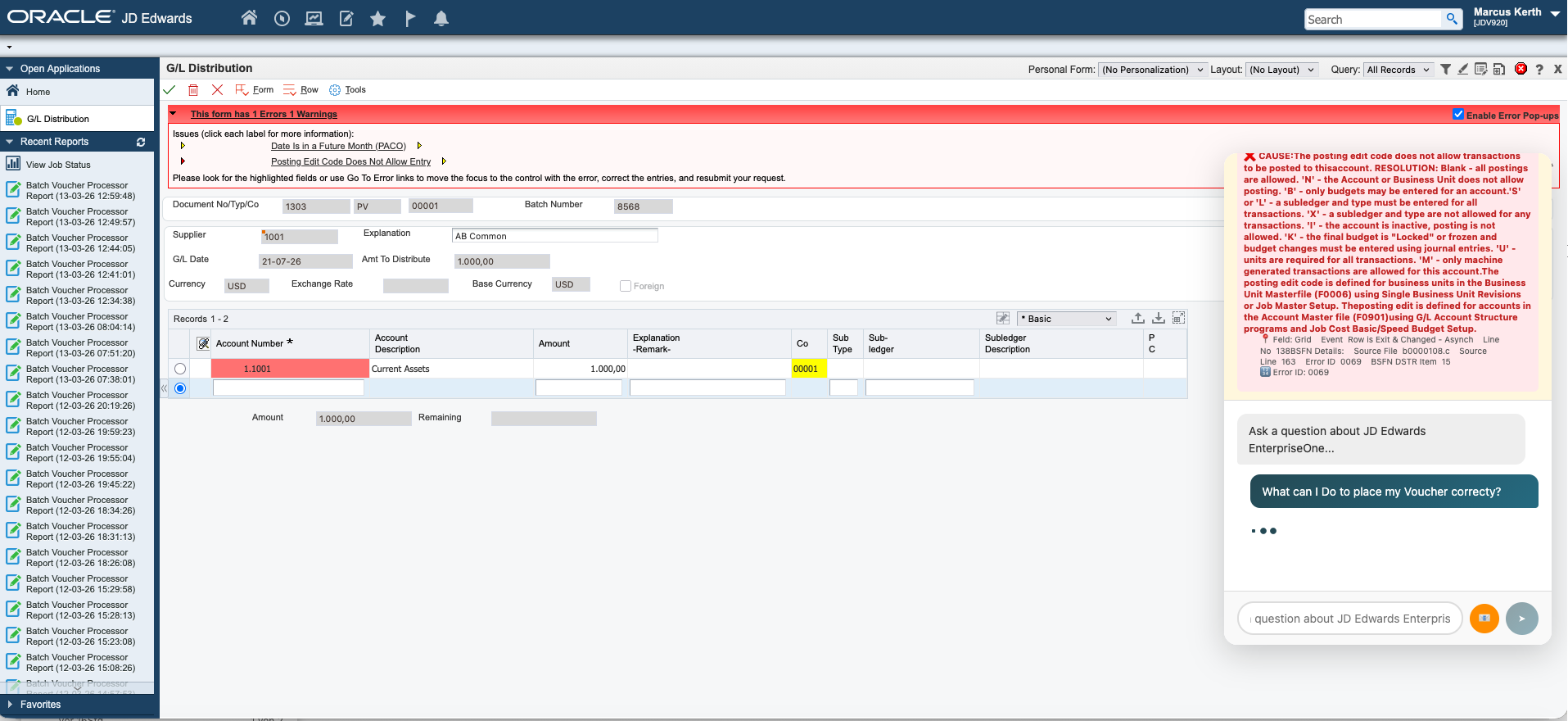Viewport: 1568px width, 721px height.
Task: Click the grid Export upload-arrow icon
Action: [x=1138, y=318]
